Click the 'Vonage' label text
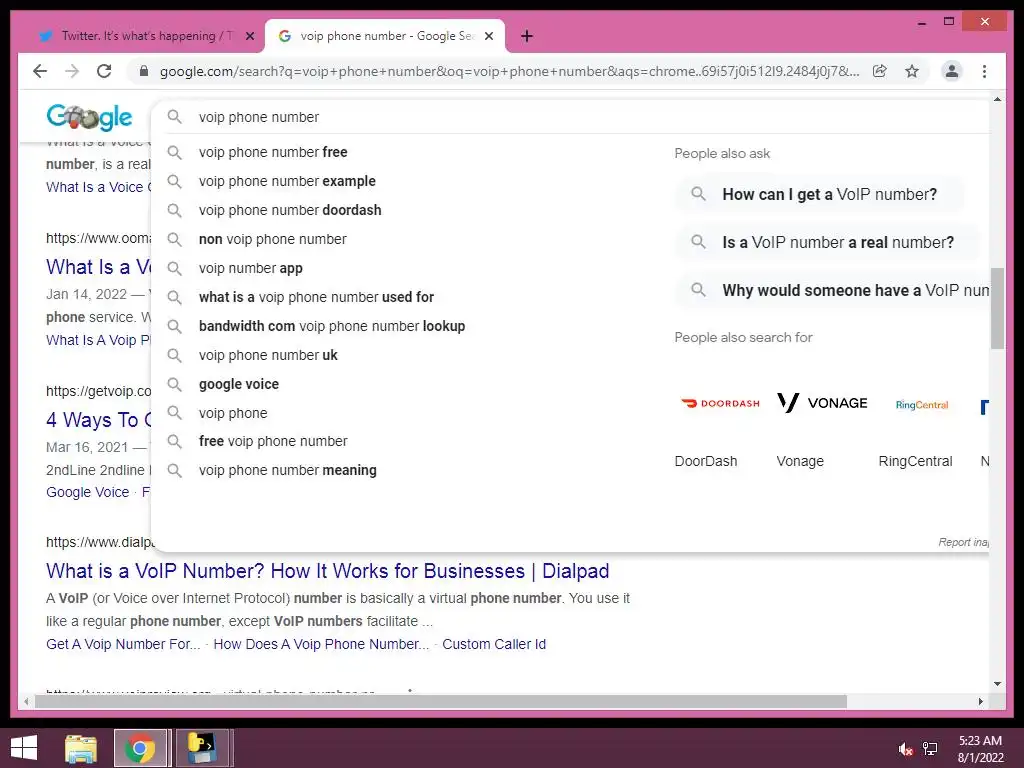This screenshot has width=1024, height=768. click(x=800, y=461)
